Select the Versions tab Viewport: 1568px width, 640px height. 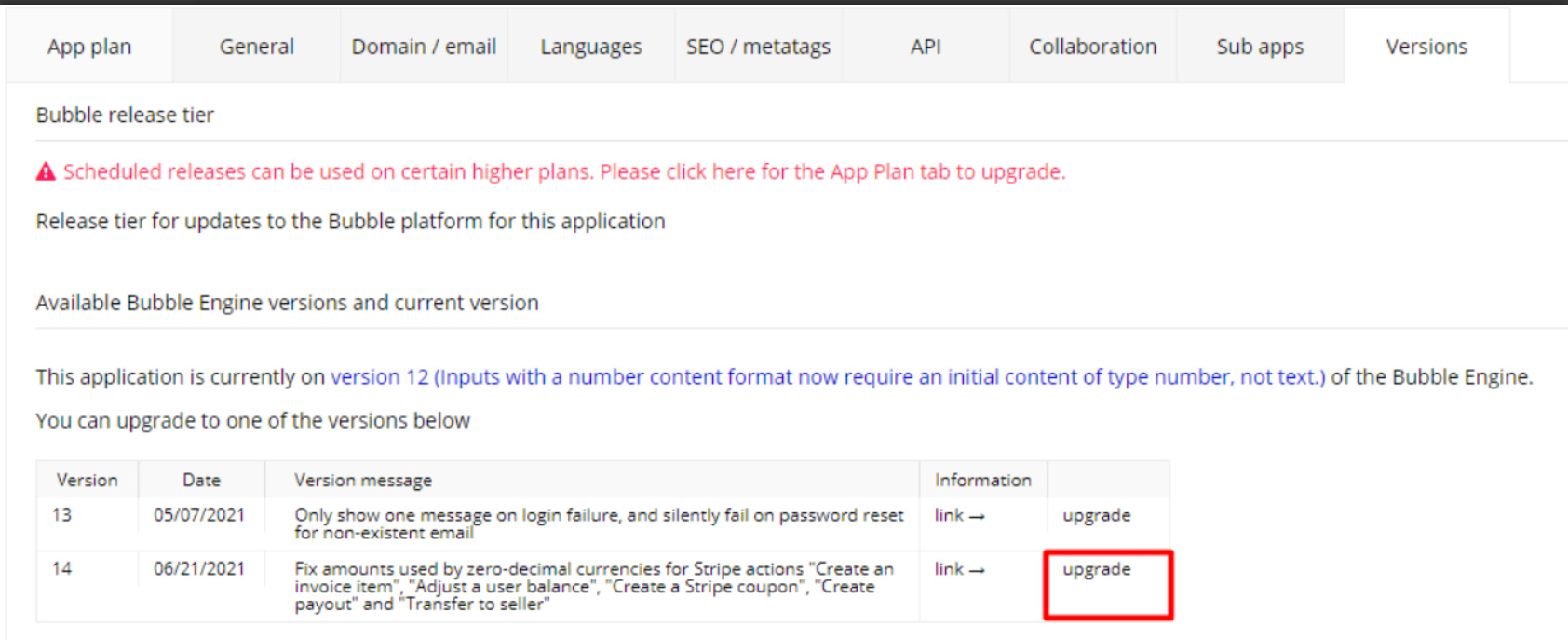(x=1426, y=47)
